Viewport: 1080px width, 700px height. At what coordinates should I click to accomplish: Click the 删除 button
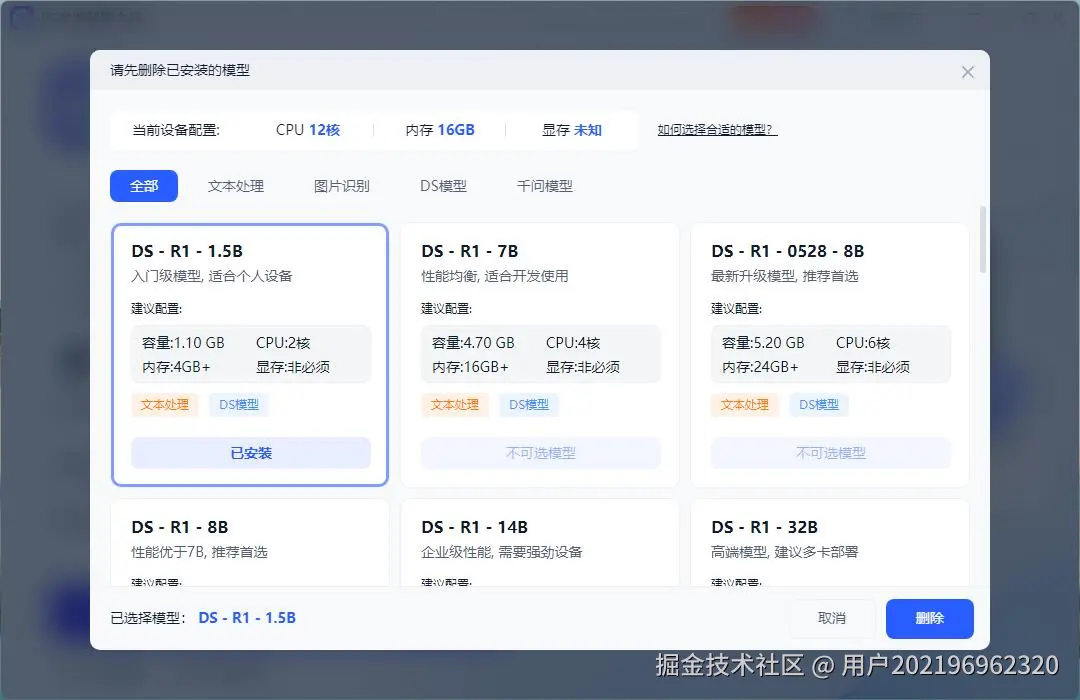pos(929,619)
